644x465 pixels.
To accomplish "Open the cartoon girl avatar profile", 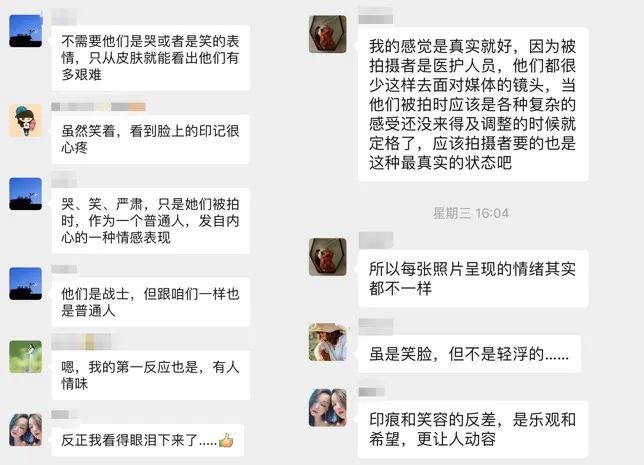I will [25, 120].
